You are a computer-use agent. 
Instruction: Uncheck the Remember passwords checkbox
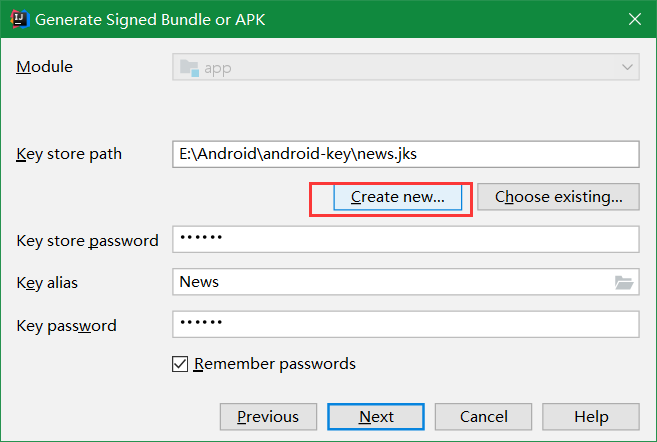[x=180, y=364]
